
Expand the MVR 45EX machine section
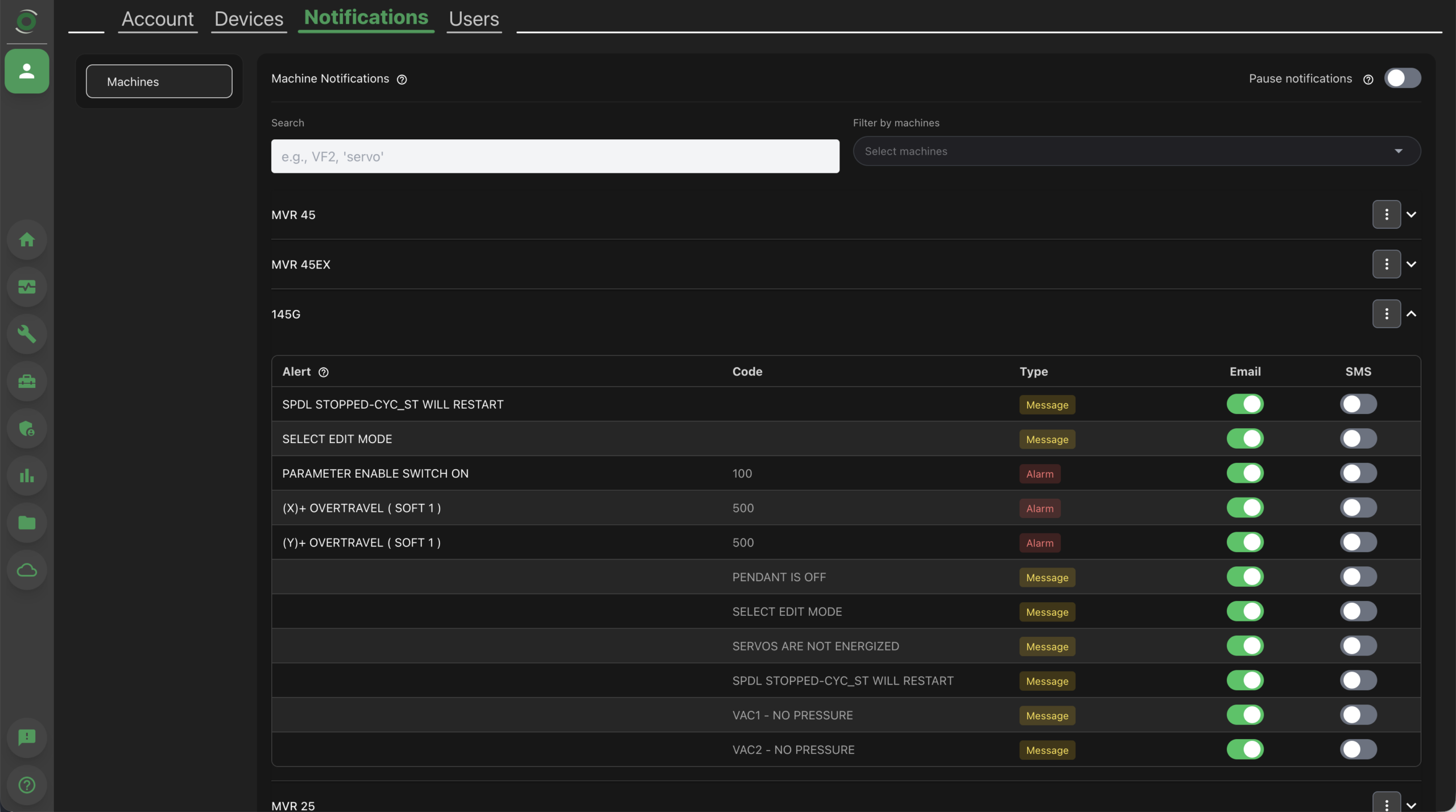[1411, 264]
